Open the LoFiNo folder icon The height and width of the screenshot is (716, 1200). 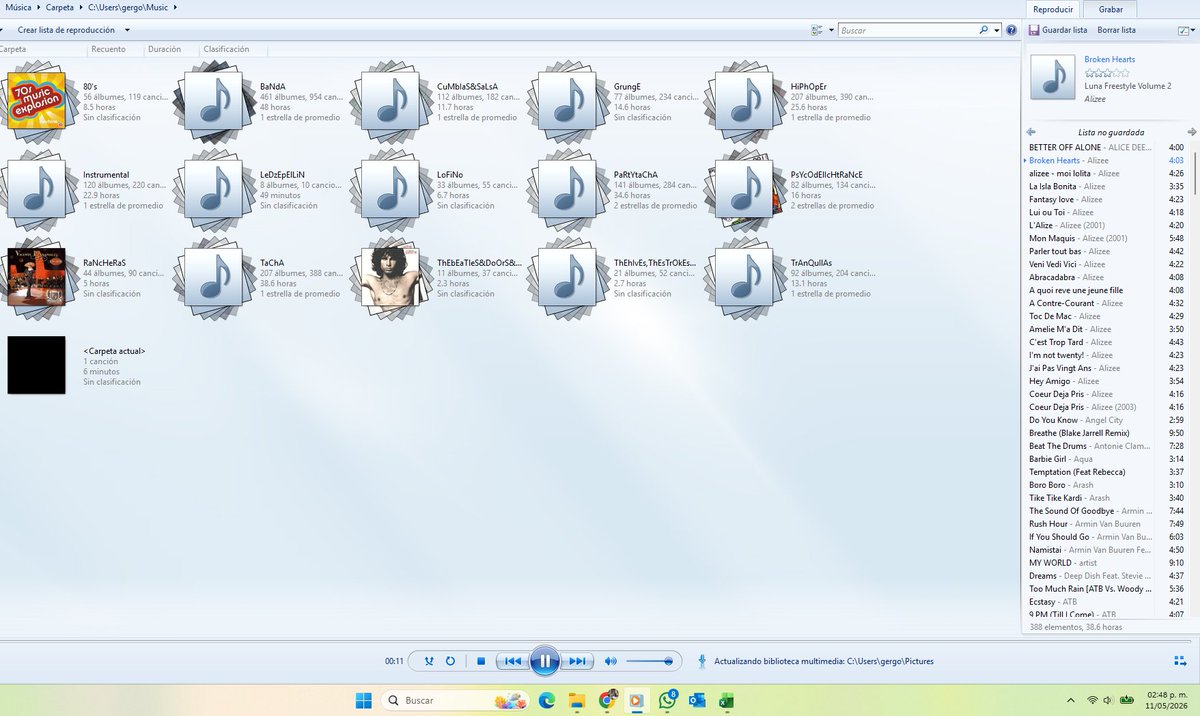tap(390, 189)
